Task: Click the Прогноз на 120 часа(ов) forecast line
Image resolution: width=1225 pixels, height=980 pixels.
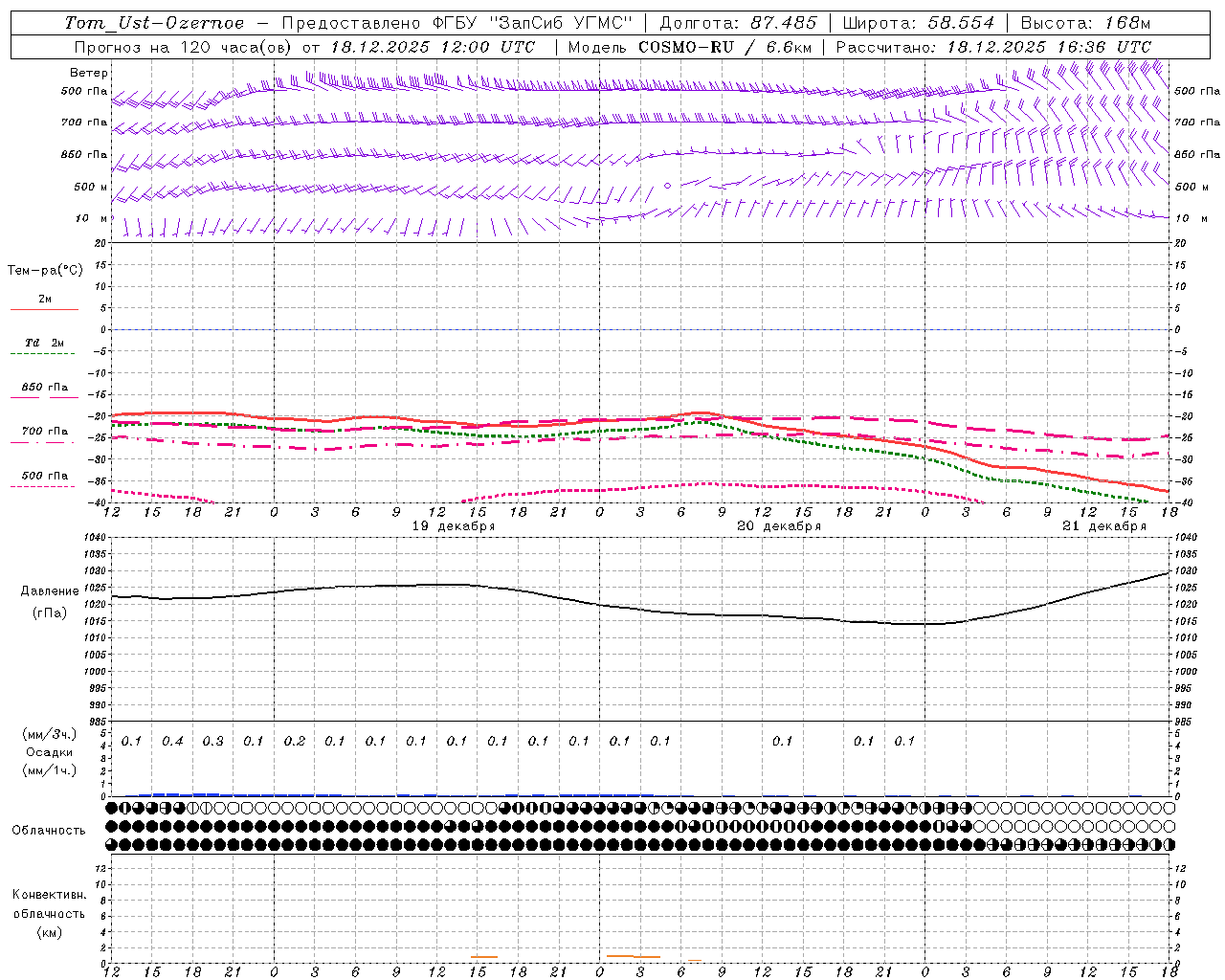Action: click(x=304, y=47)
